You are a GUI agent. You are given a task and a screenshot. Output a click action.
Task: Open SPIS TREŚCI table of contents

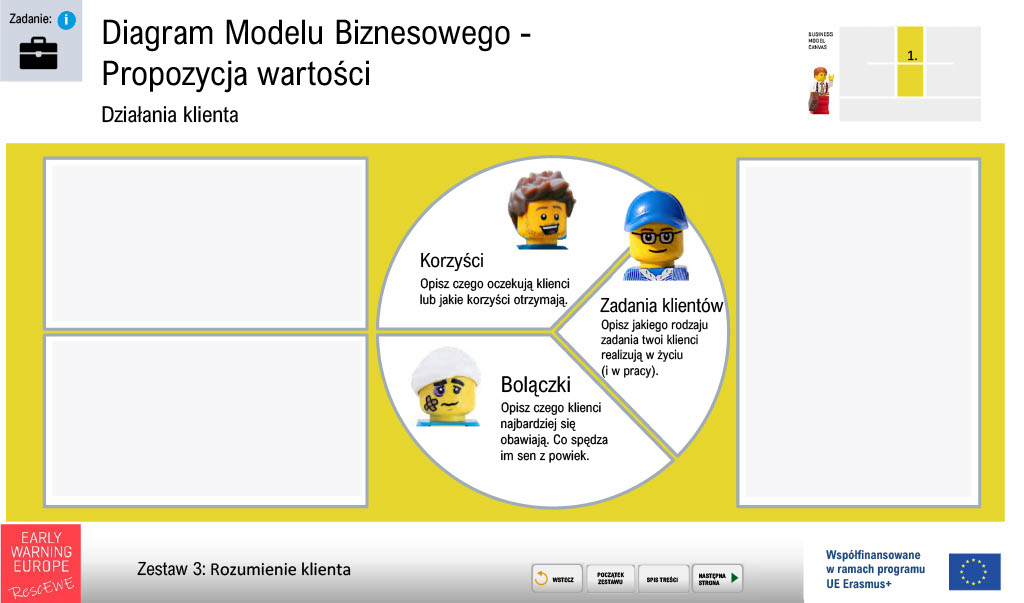coord(662,579)
